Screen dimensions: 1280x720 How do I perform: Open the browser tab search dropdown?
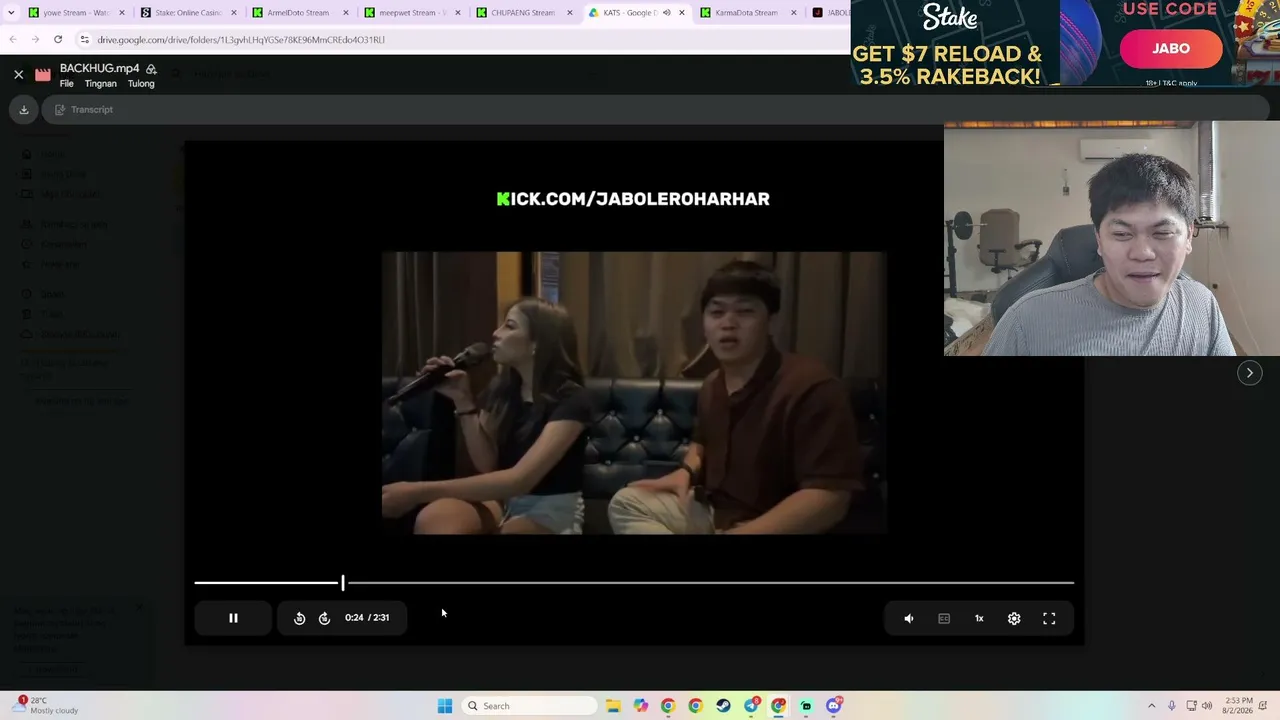(11, 13)
